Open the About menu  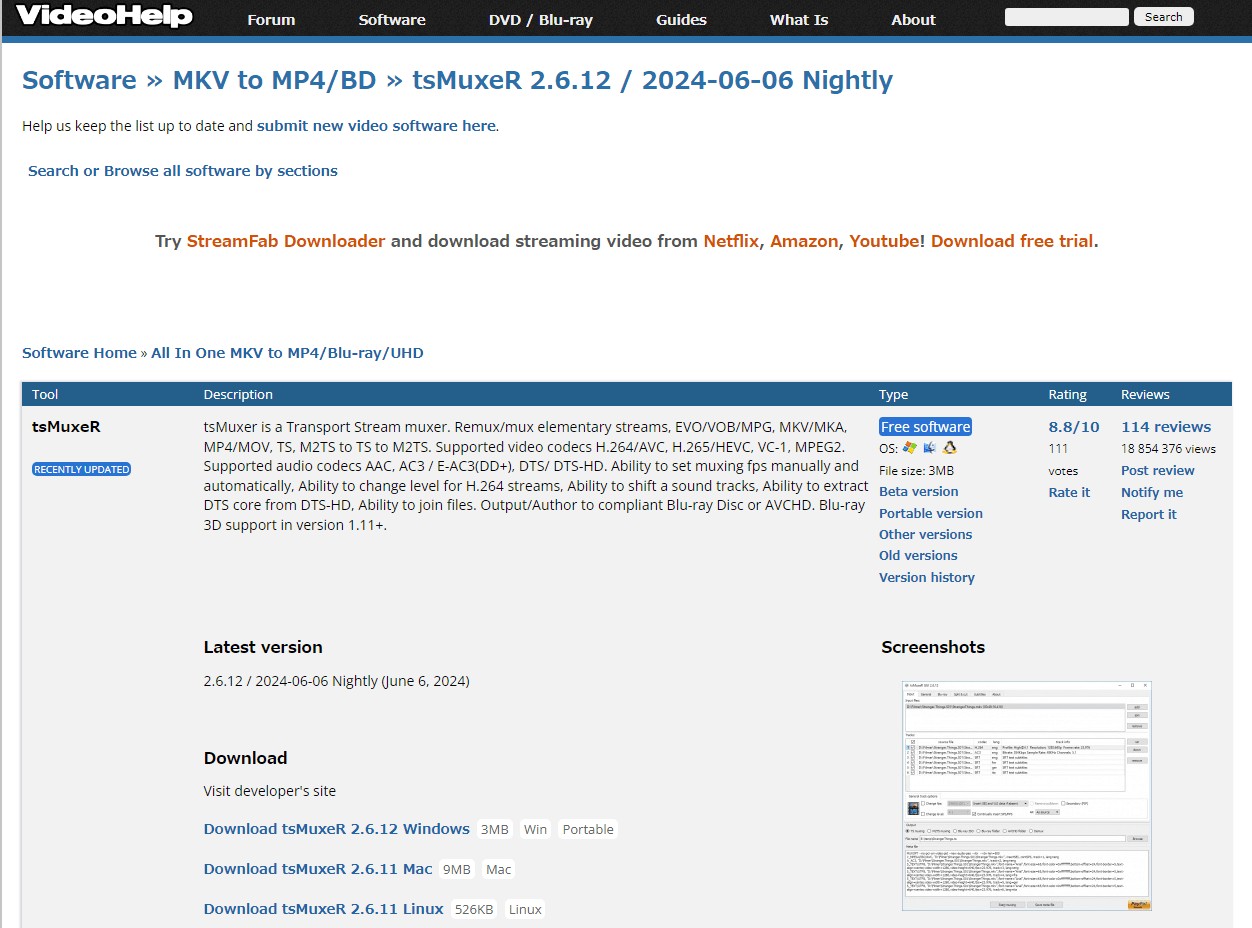tap(914, 20)
